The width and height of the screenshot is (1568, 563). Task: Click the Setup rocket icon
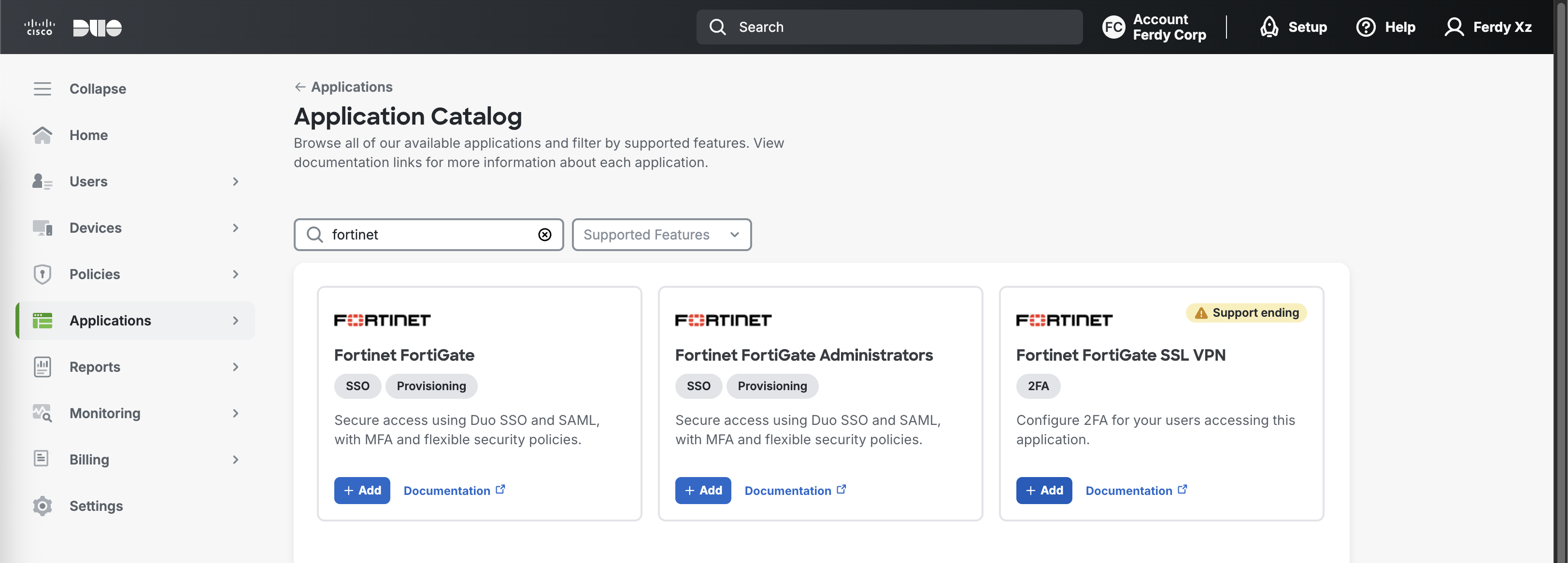1269,28
